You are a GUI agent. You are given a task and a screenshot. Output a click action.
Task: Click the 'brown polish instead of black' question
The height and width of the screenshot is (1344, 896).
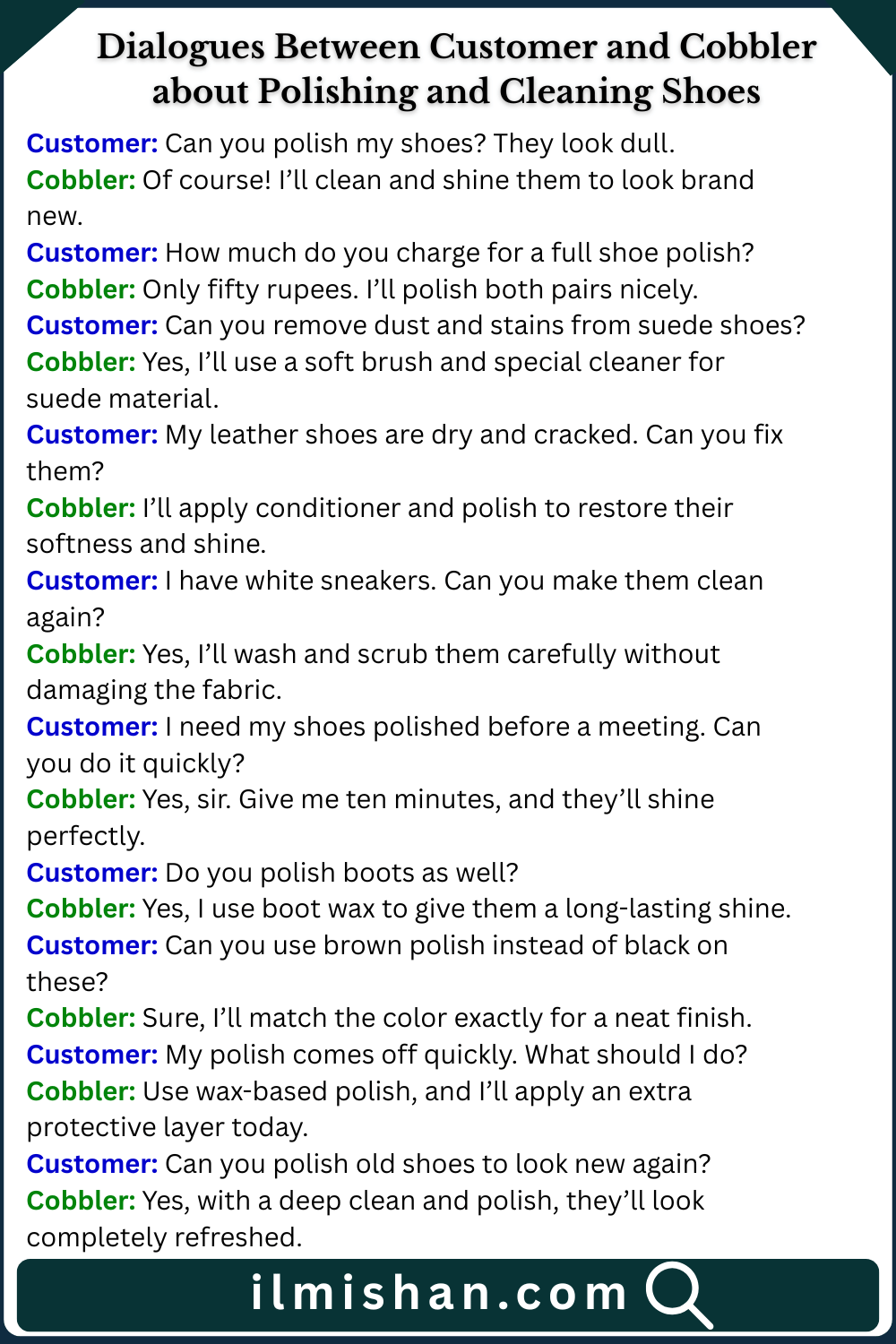click(446, 945)
